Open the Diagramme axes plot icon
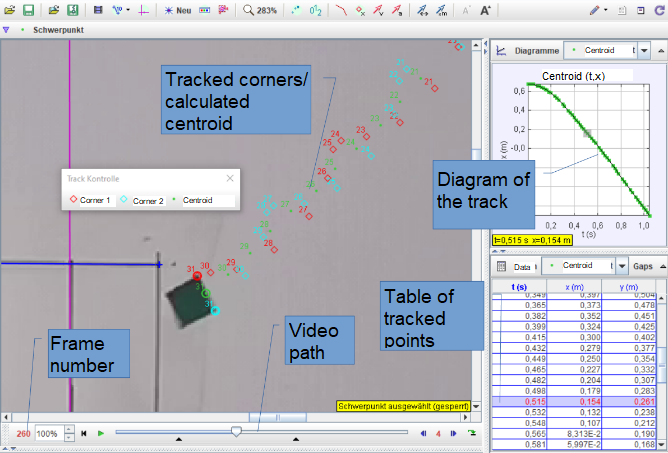 [501, 51]
